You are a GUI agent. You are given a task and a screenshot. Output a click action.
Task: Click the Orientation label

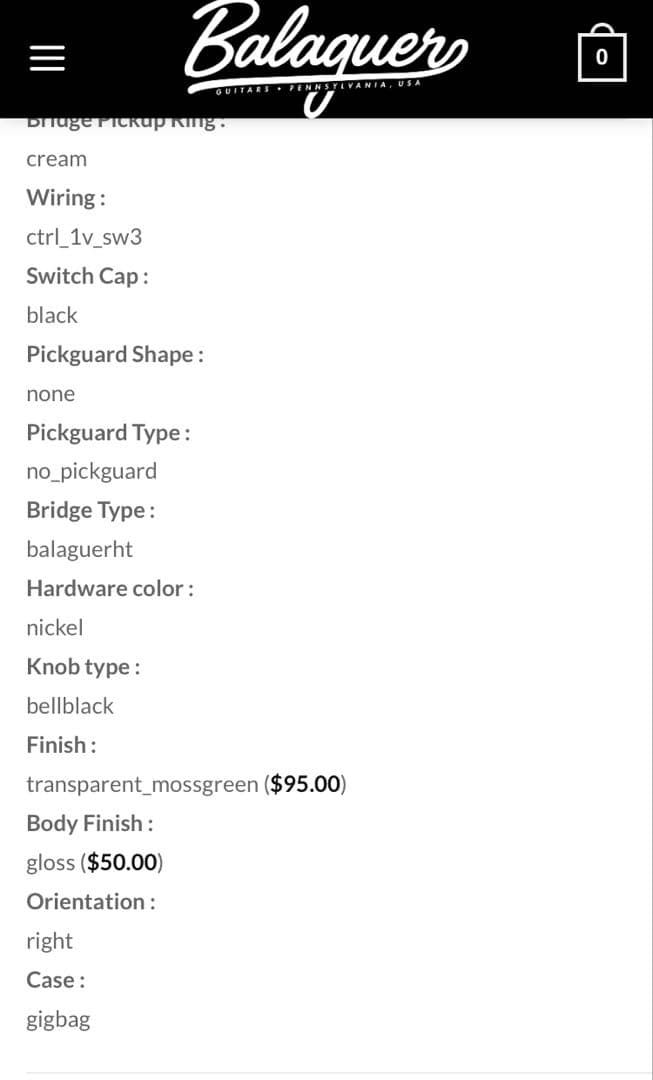pos(90,901)
